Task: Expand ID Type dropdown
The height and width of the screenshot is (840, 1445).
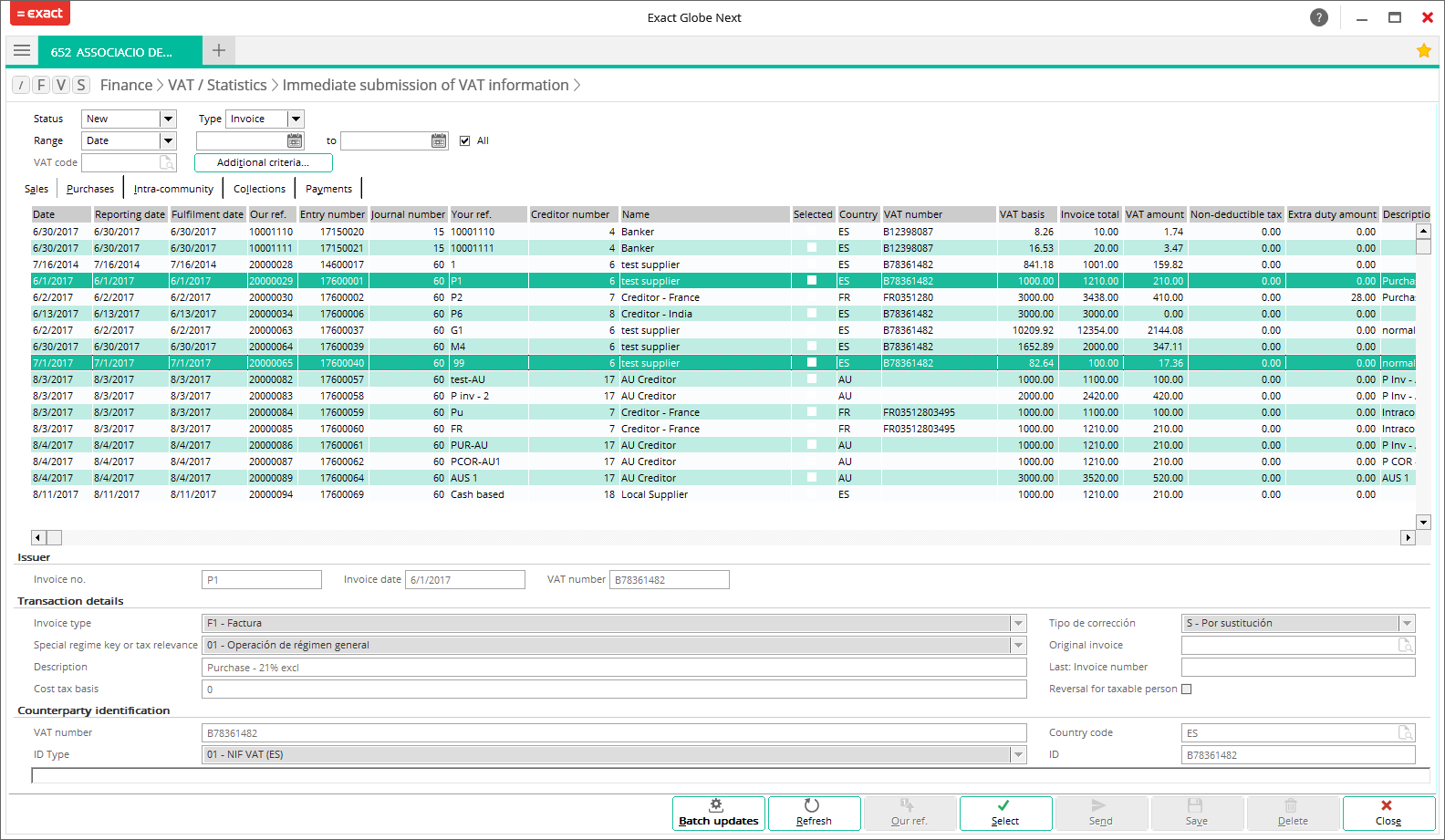Action: 1018,754
